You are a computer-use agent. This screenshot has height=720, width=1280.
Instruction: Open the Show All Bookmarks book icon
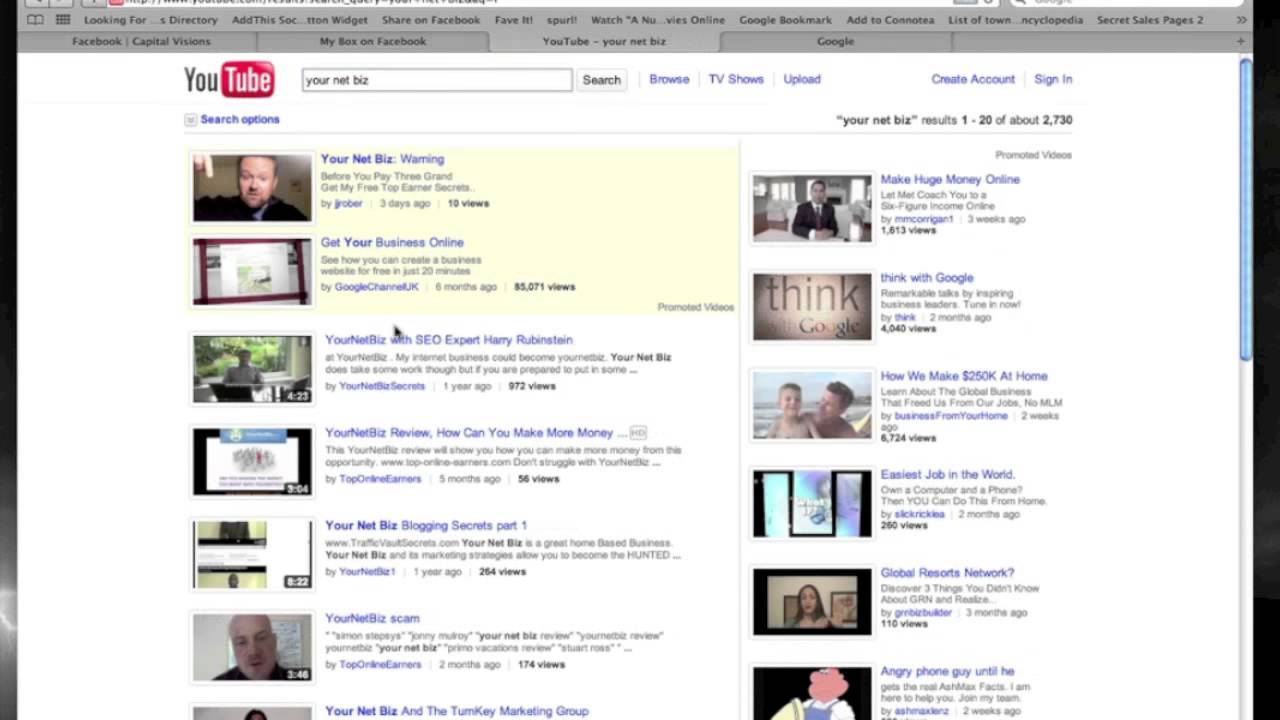(36, 20)
